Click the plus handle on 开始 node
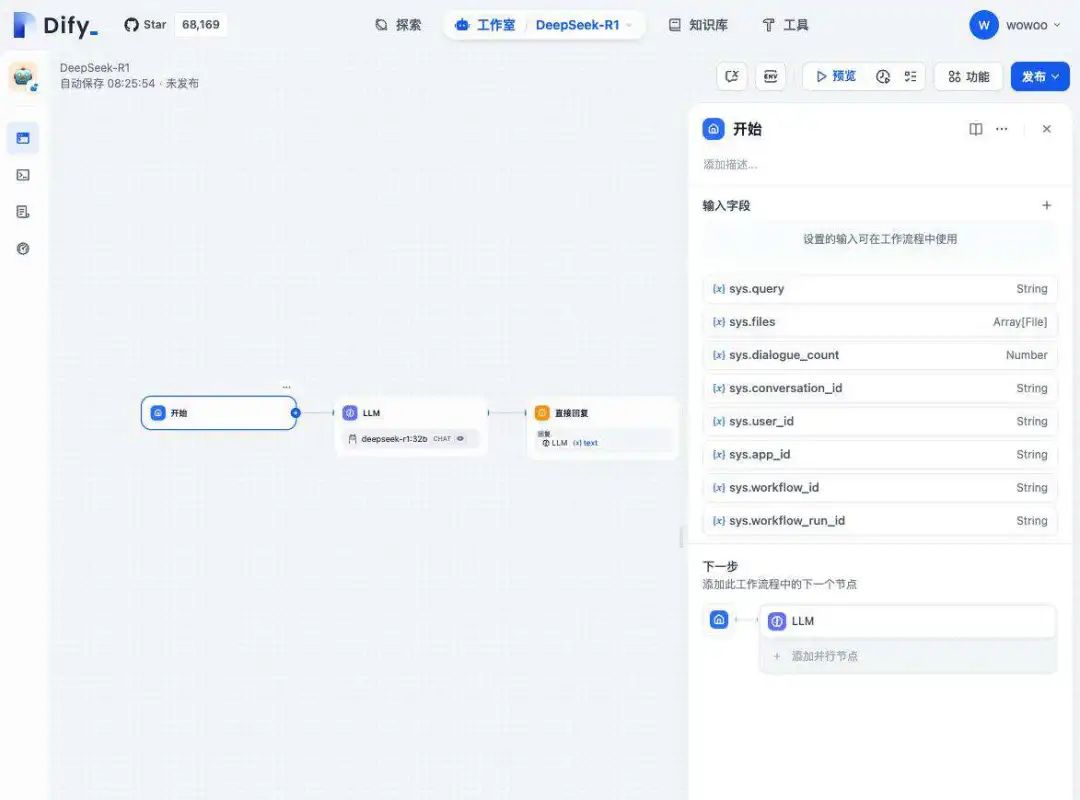The image size is (1080, 800). tap(295, 413)
